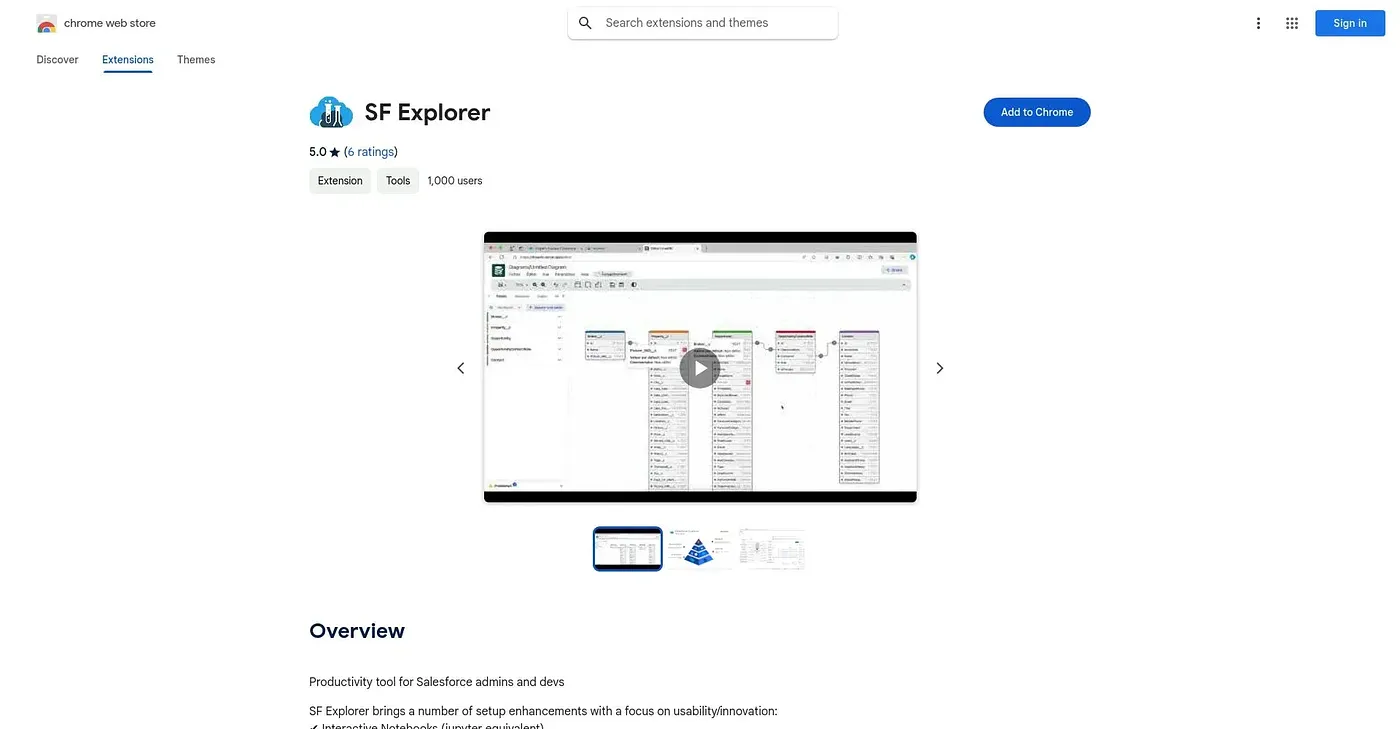Focus the Search extensions and themes field

pos(703,23)
